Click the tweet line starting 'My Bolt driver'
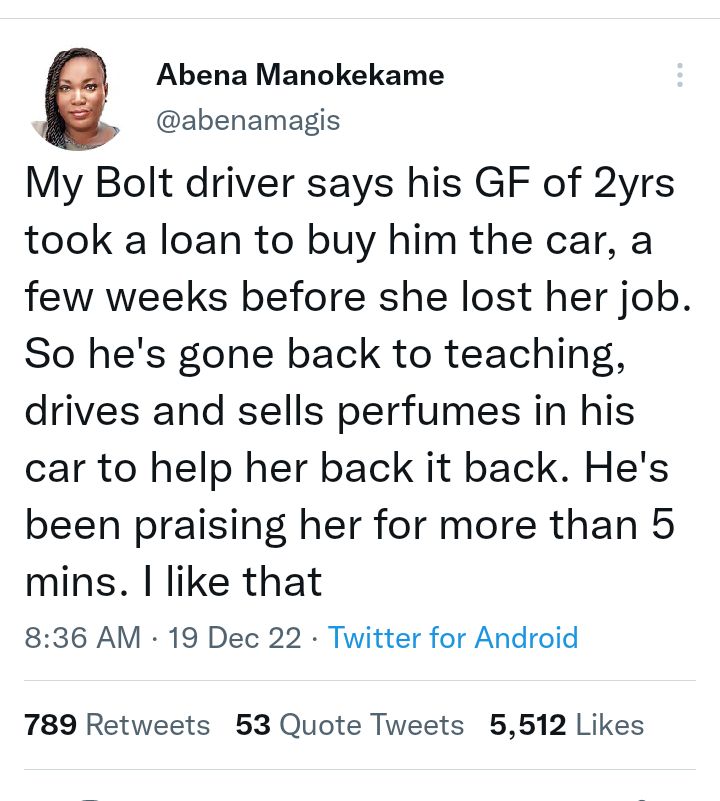The image size is (720, 801). click(x=348, y=183)
